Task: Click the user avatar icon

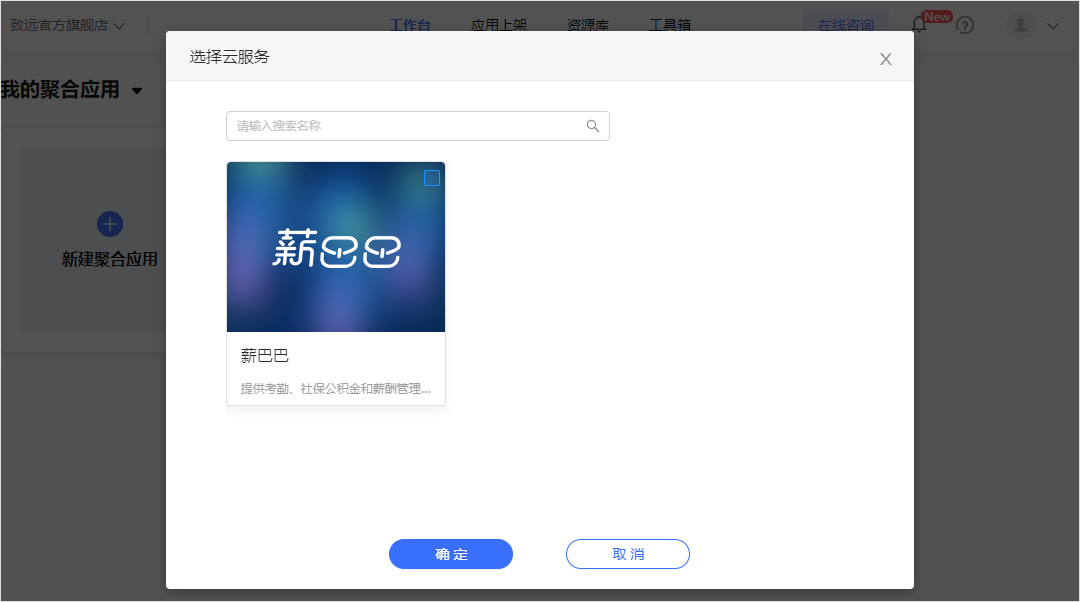Action: [x=1021, y=25]
